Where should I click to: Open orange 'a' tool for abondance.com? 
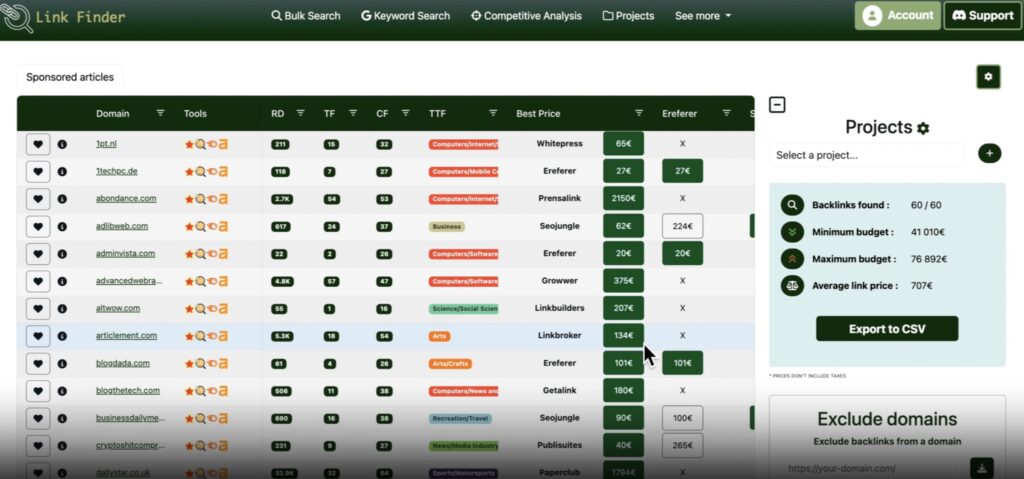223,199
